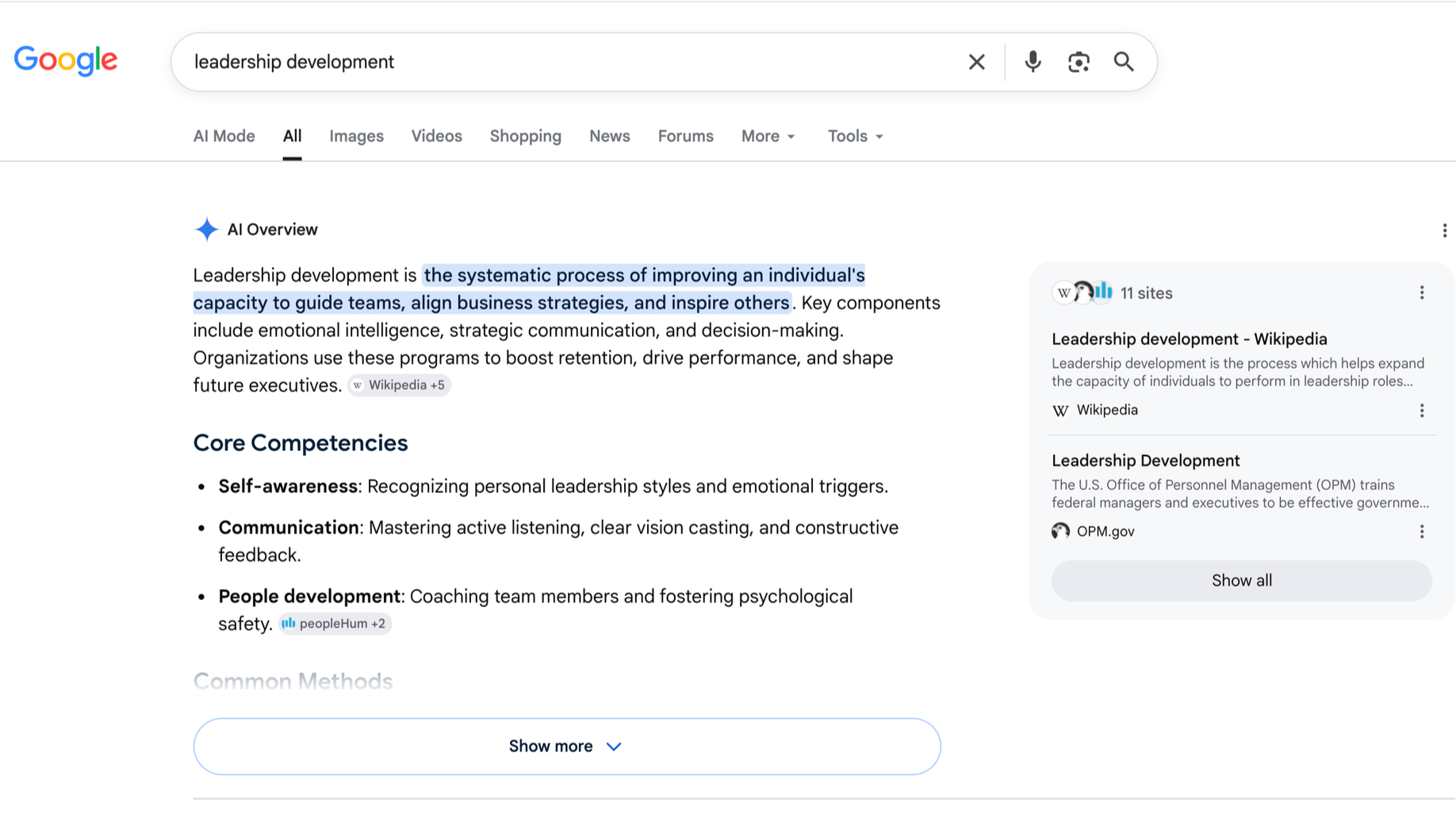Open three-dot menu for Wikipedia source
The height and width of the screenshot is (818, 1456).
1421,411
